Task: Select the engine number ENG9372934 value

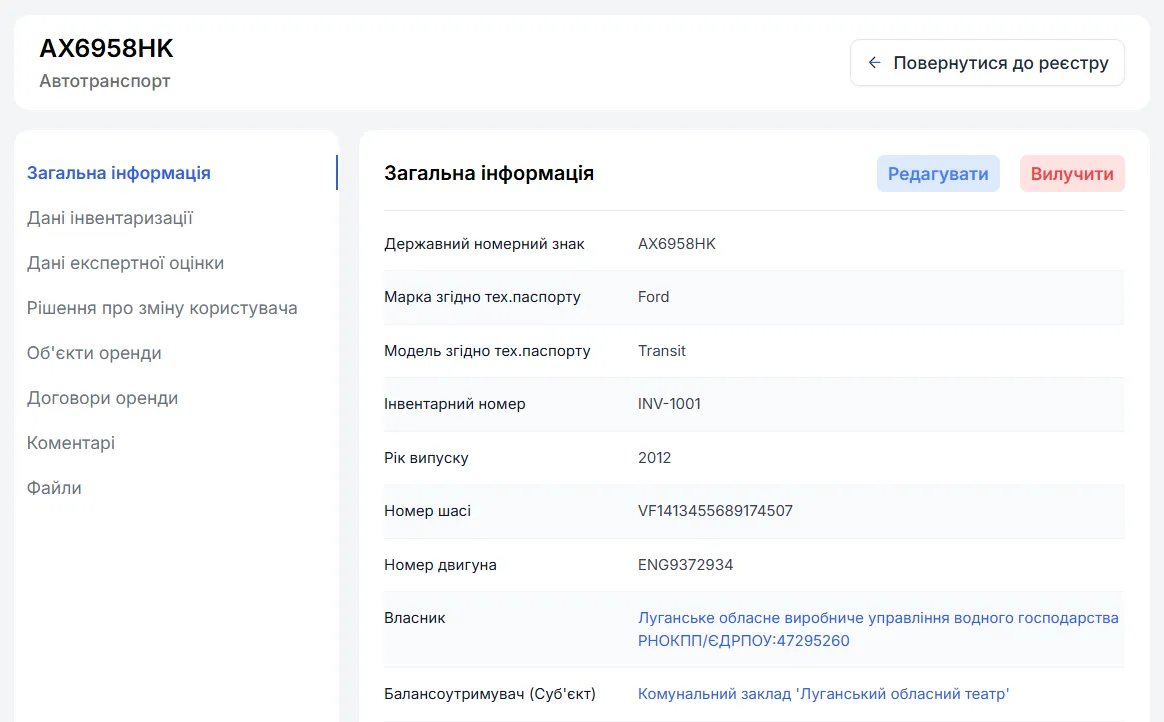Action: (685, 565)
